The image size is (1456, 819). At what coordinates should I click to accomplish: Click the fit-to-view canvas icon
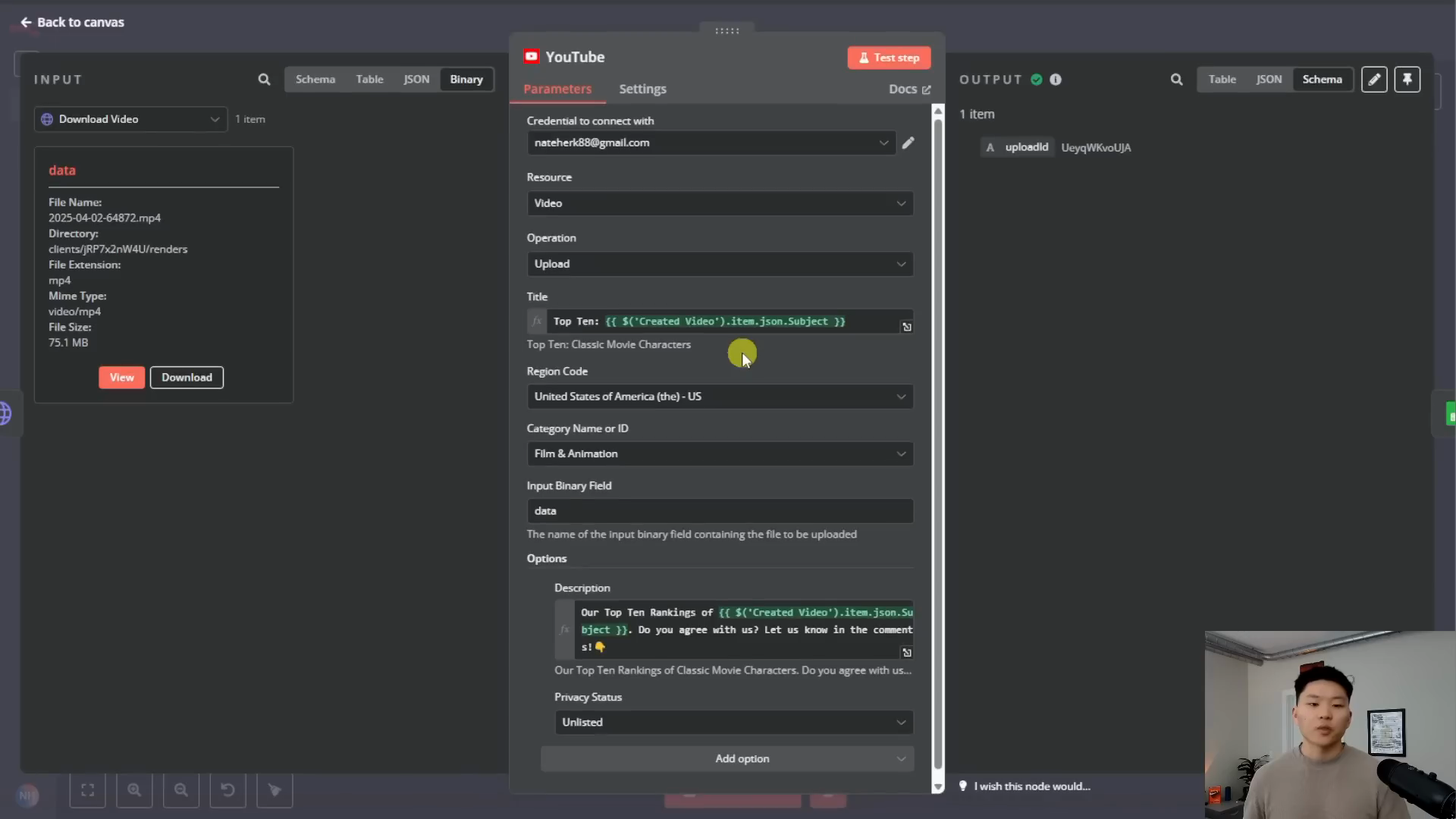point(87,790)
